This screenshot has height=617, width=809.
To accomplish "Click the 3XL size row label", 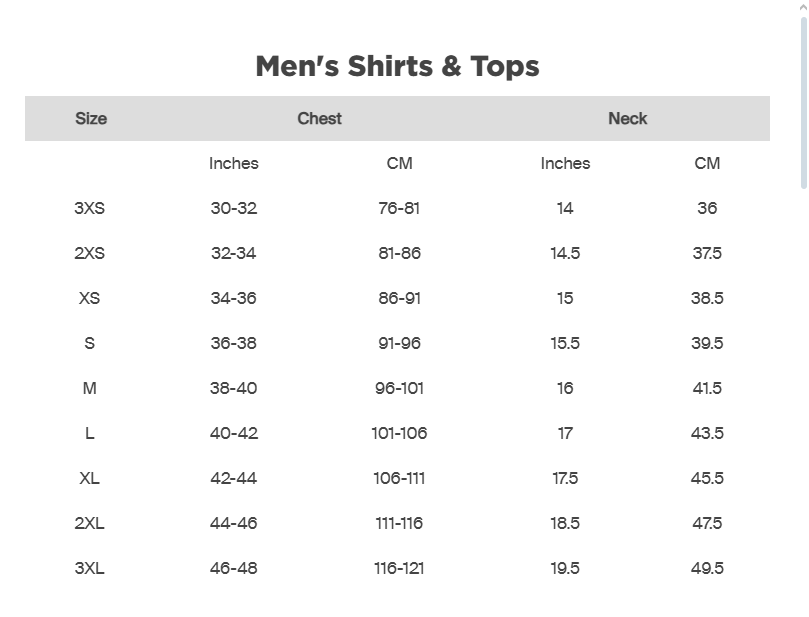I will click(89, 568).
